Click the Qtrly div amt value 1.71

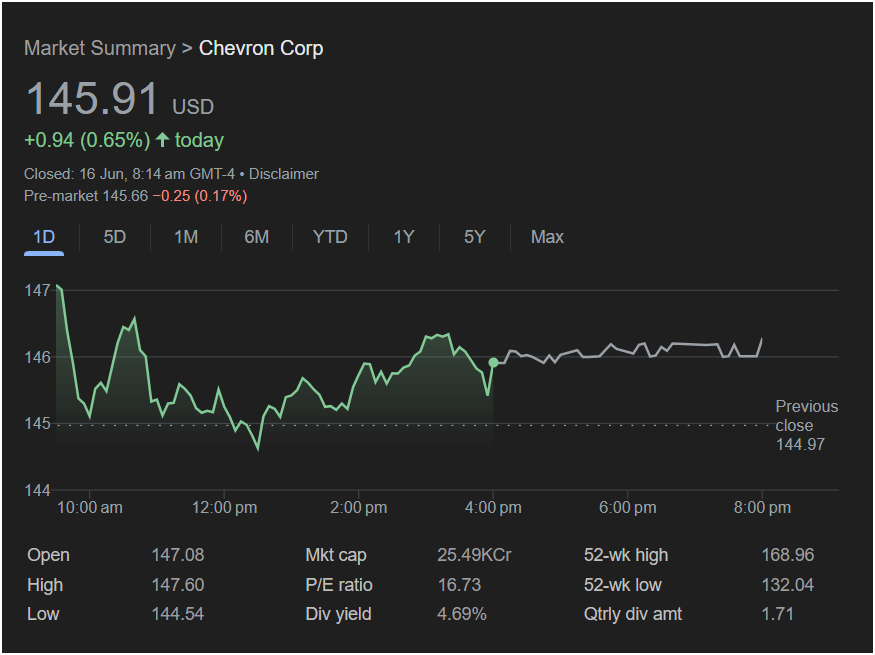[777, 614]
